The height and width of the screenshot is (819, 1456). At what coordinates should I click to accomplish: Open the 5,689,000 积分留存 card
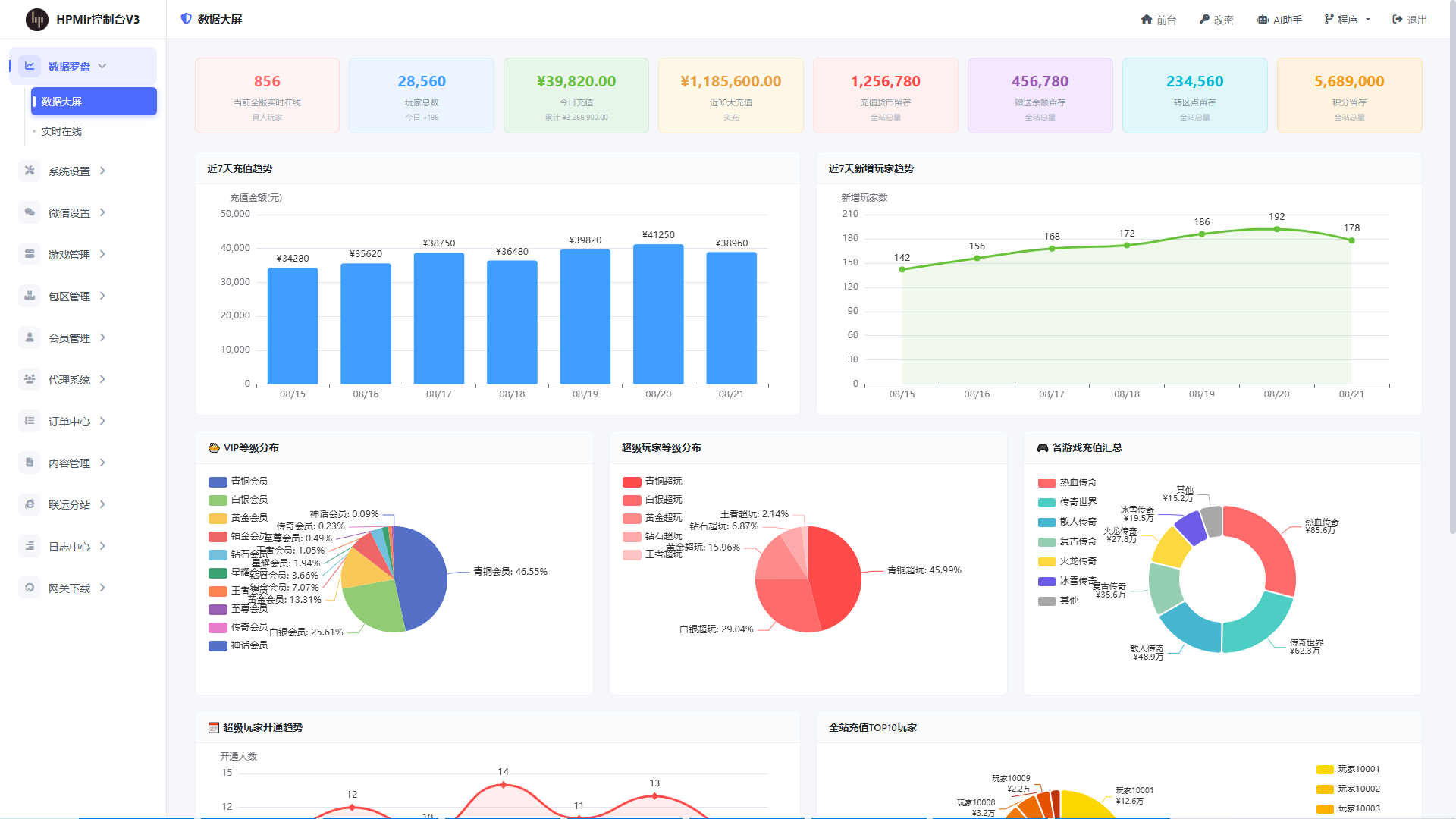pyautogui.click(x=1350, y=96)
